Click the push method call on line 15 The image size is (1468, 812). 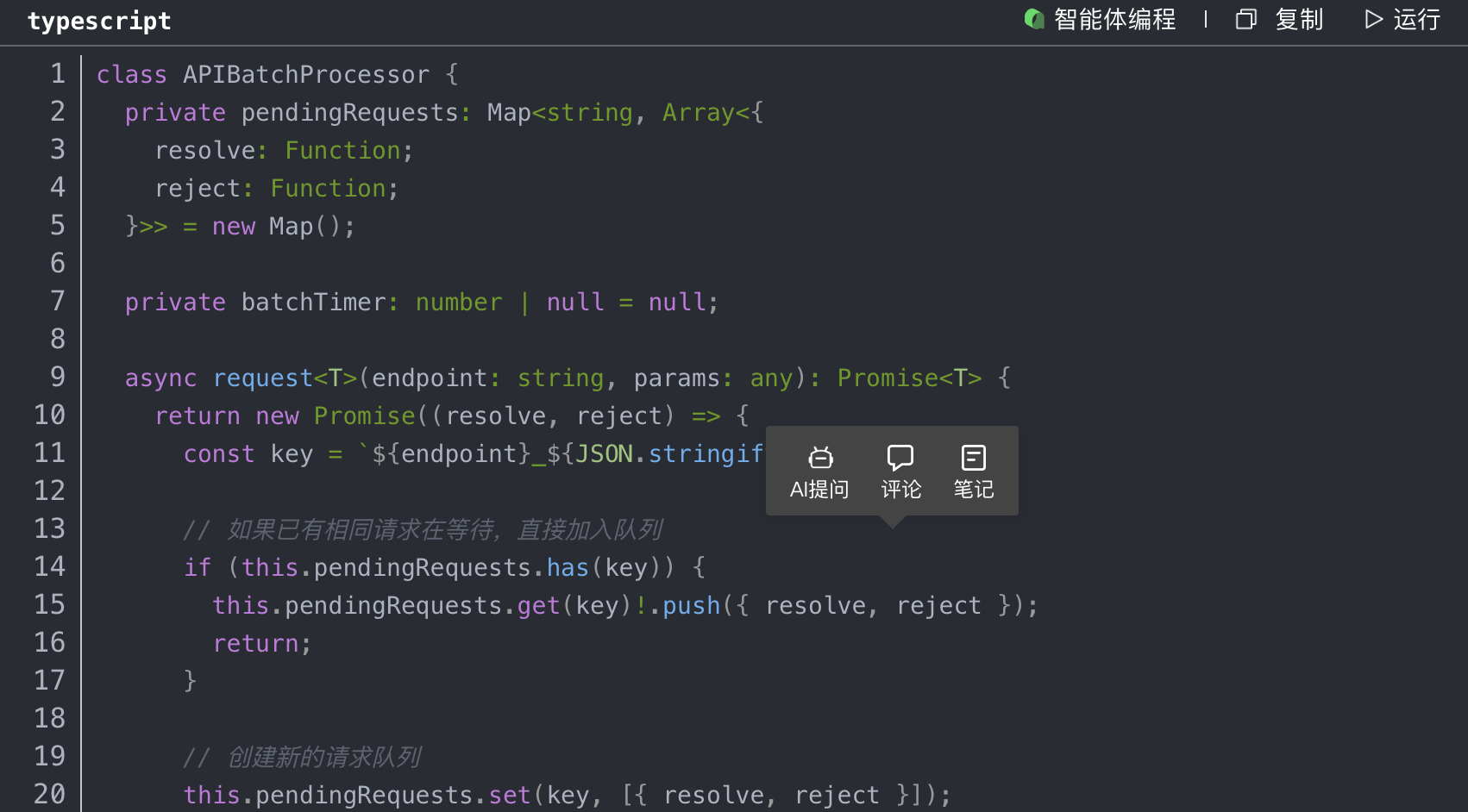(691, 606)
